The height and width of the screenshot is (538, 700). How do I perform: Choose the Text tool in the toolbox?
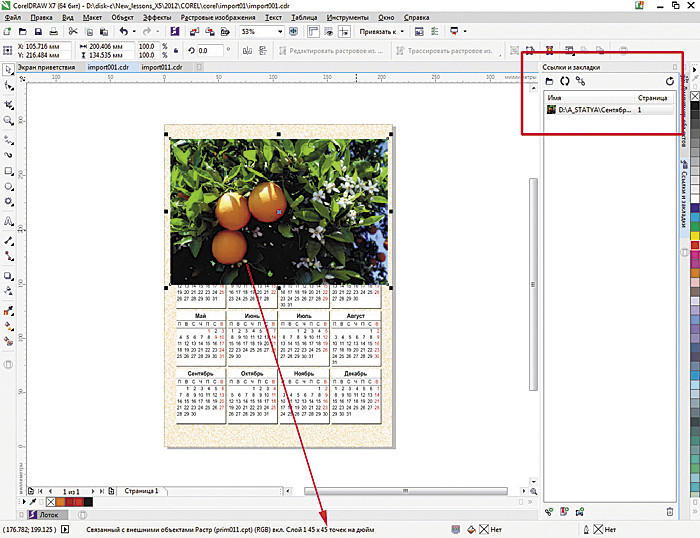point(9,221)
